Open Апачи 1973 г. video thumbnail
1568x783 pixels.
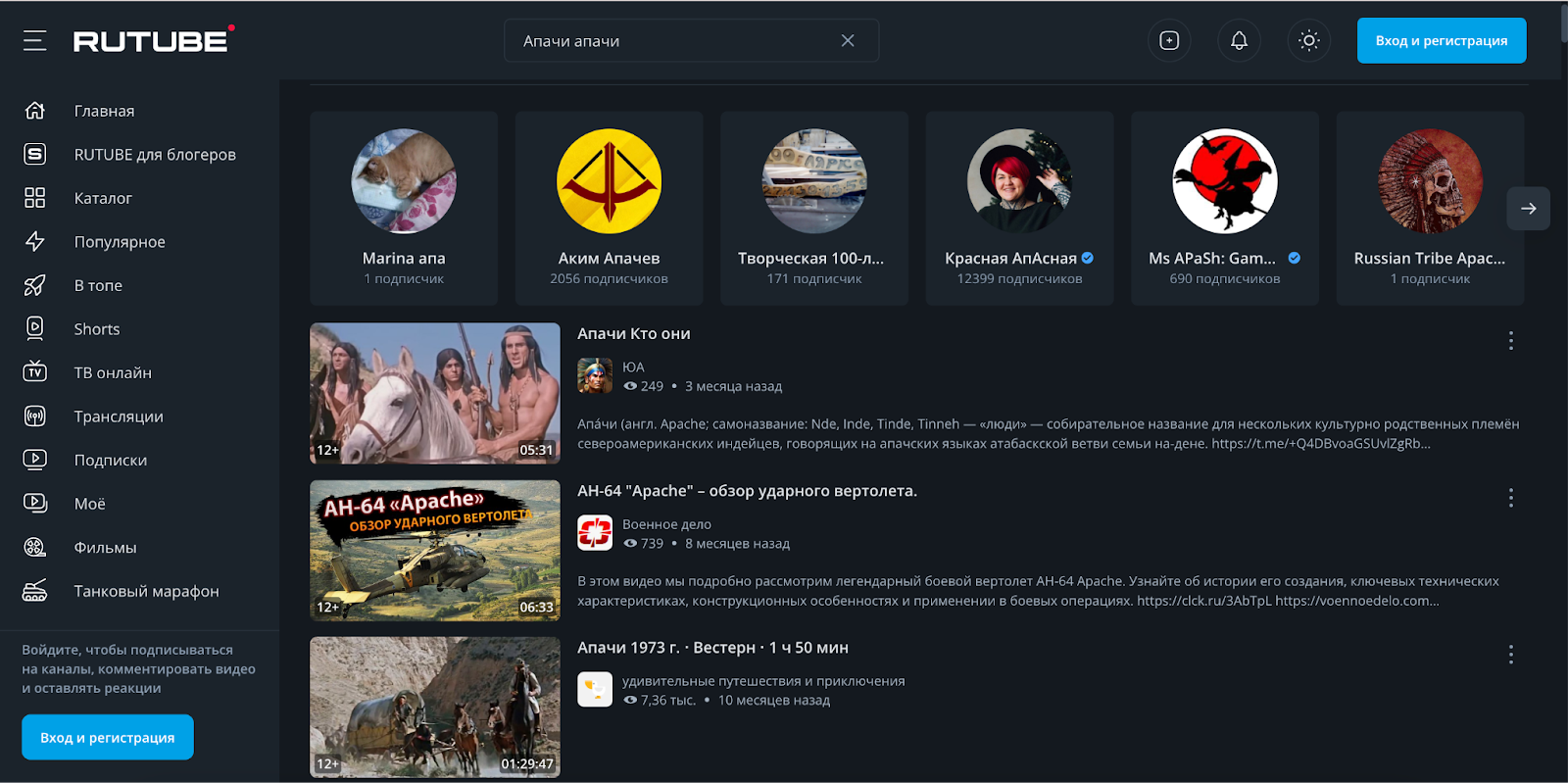coord(435,707)
